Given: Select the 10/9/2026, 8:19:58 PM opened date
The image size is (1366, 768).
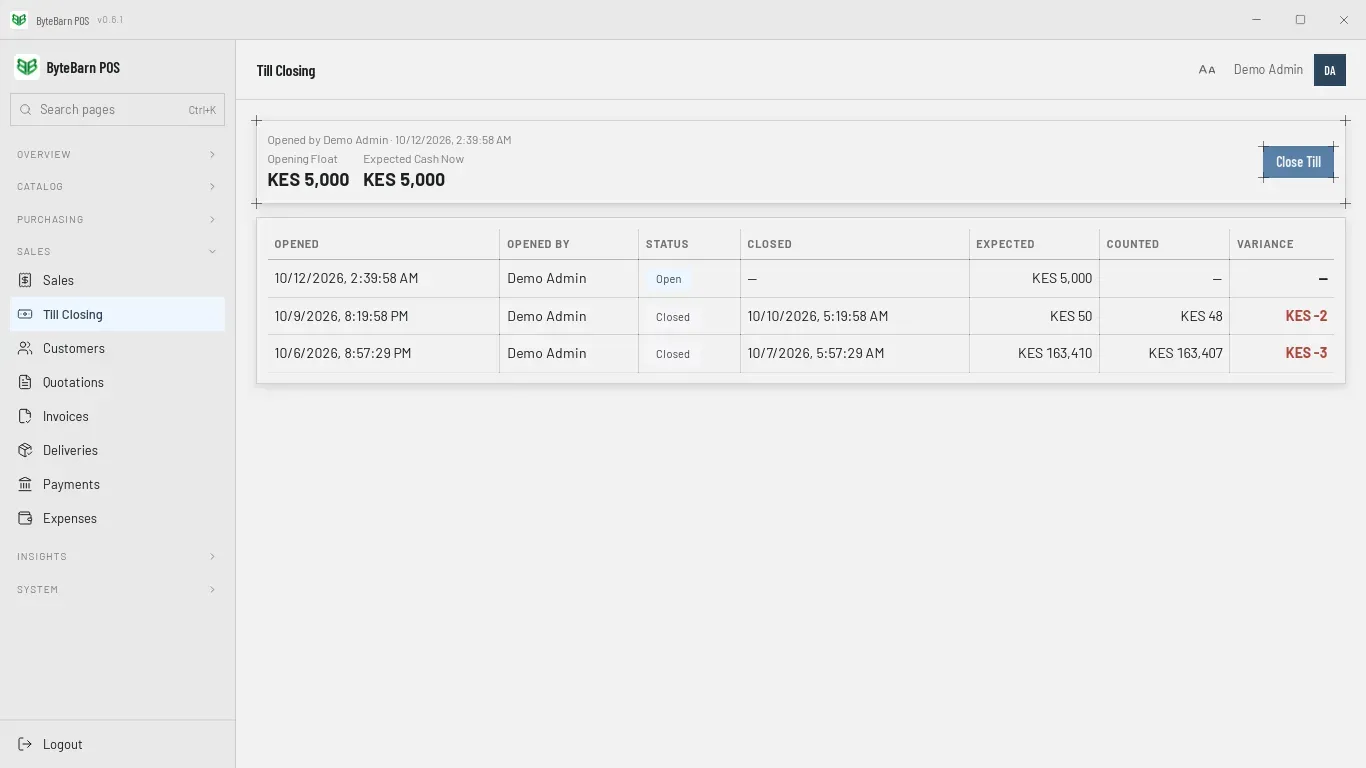Looking at the screenshot, I should tap(341, 316).
